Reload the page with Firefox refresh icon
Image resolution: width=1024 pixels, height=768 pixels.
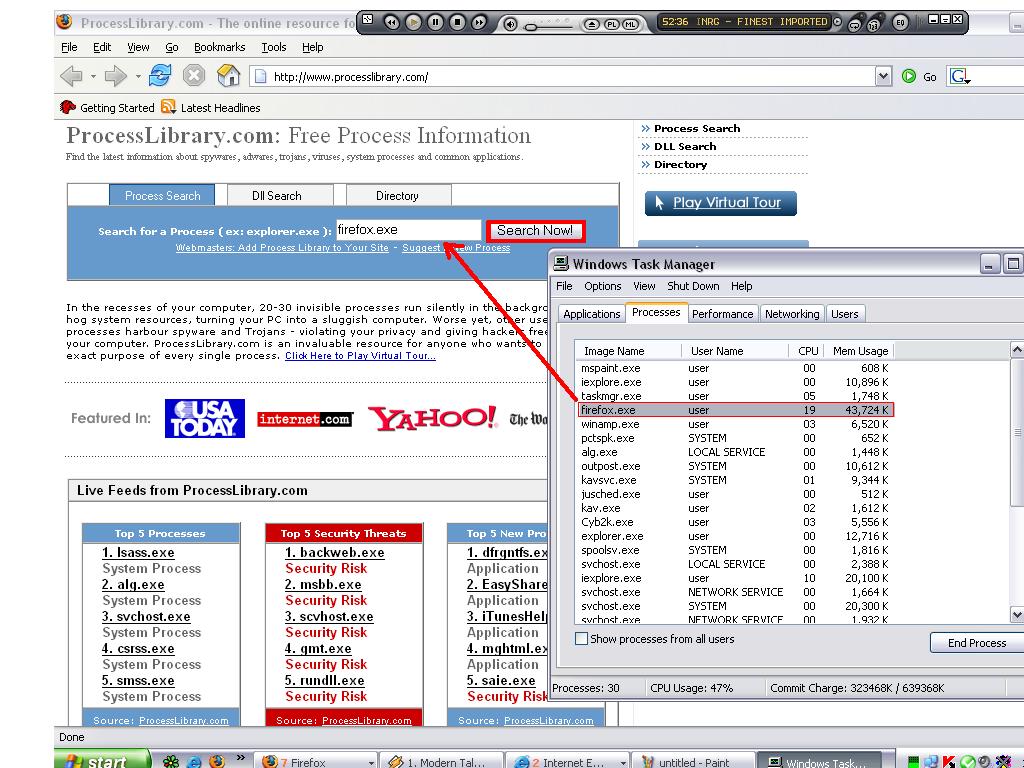(160, 76)
